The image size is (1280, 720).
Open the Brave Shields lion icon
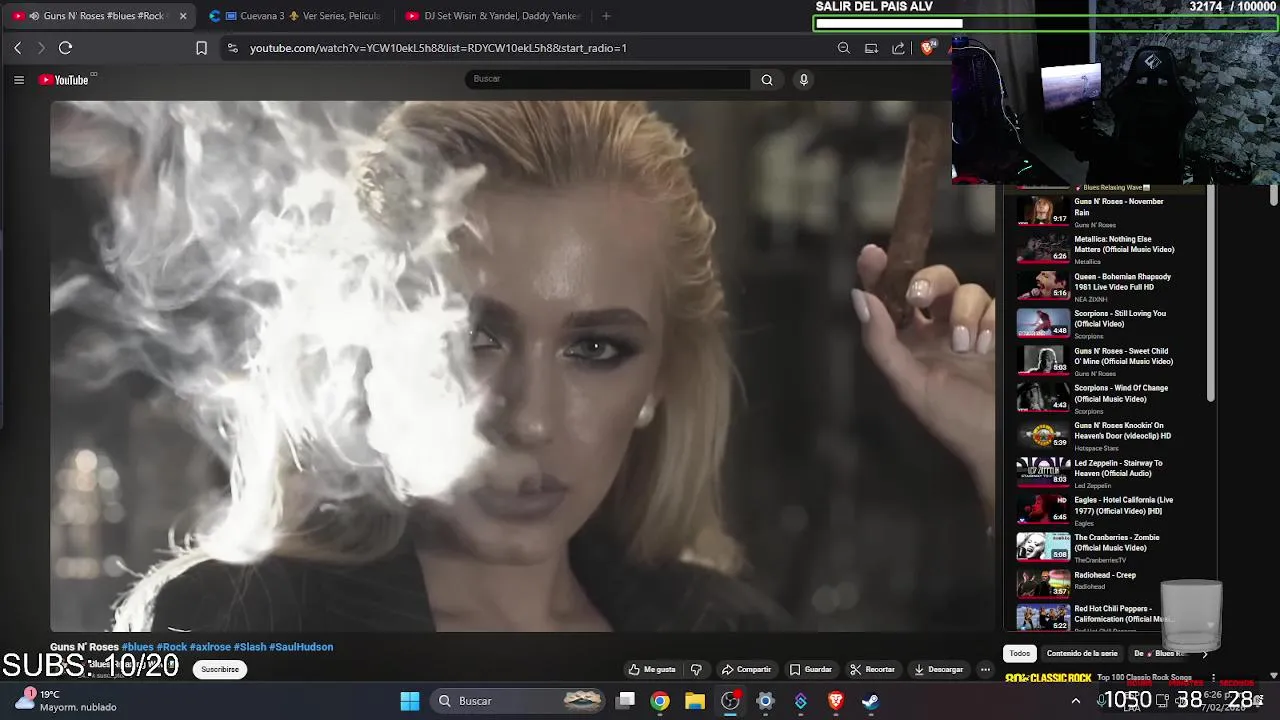coord(929,48)
